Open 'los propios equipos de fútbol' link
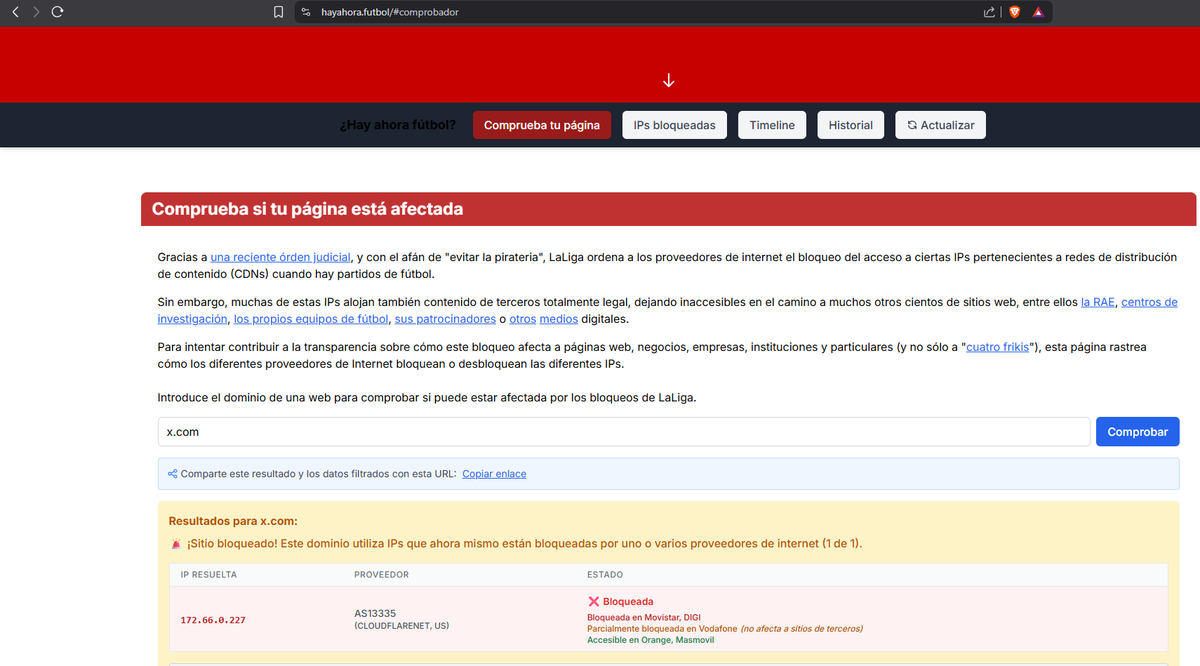The image size is (1200, 666). [311, 319]
